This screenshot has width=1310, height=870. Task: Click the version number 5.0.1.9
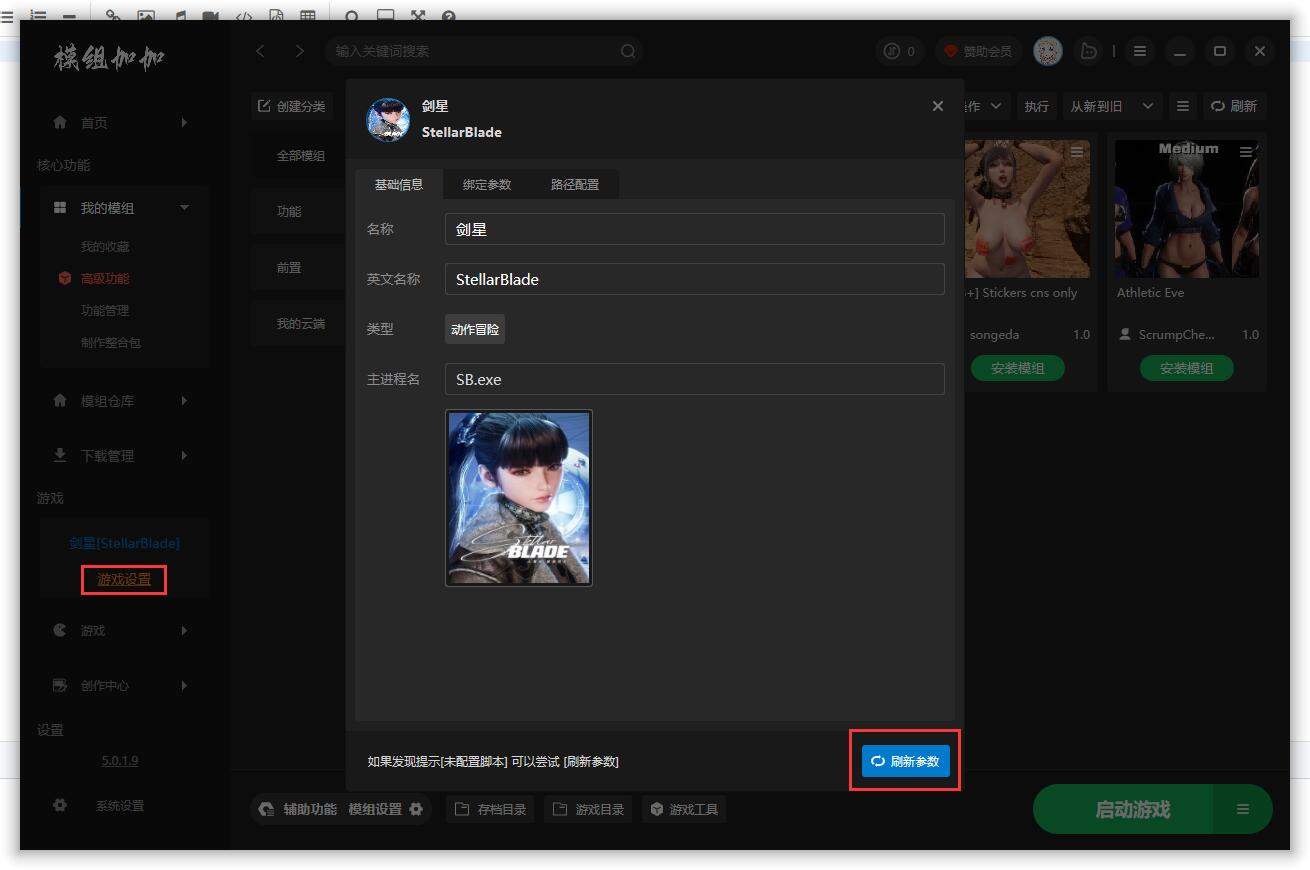120,760
